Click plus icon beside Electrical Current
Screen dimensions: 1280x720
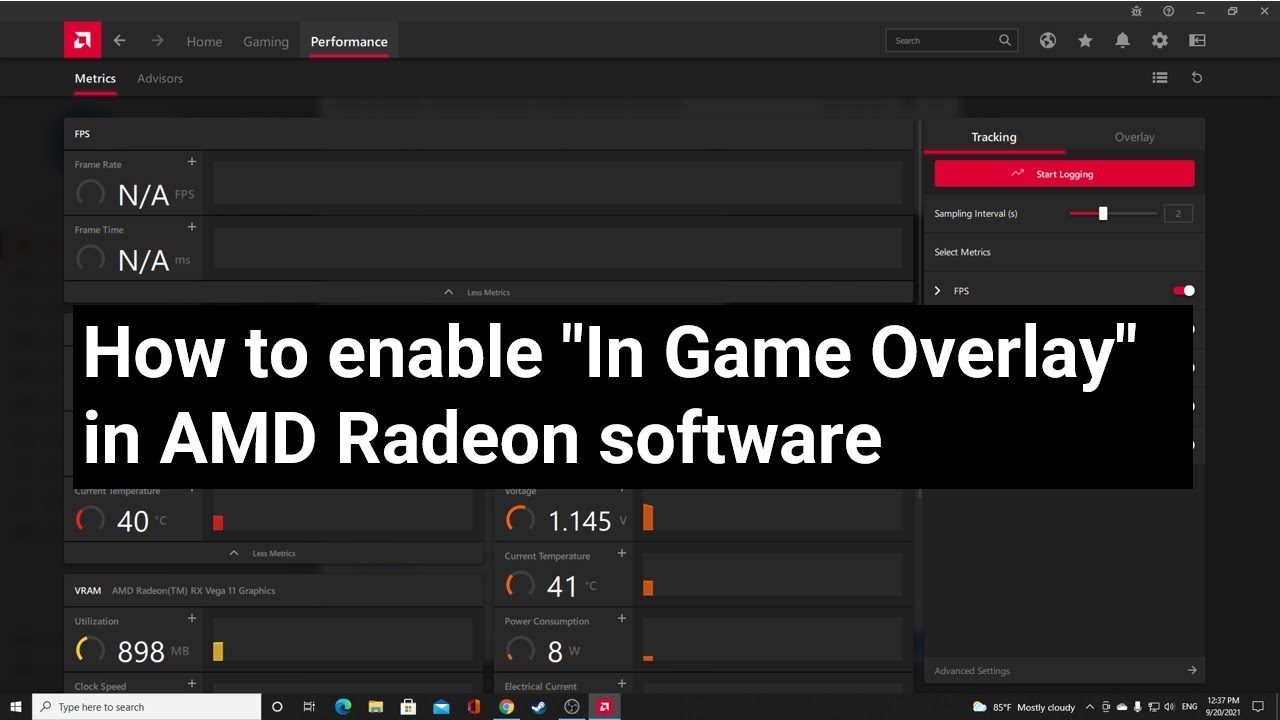(x=622, y=684)
